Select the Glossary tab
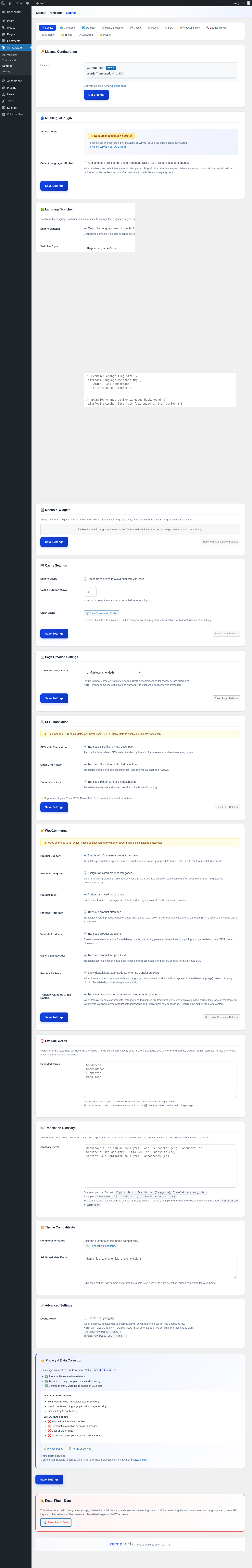This screenshot has width=252, height=1568. tap(48, 35)
